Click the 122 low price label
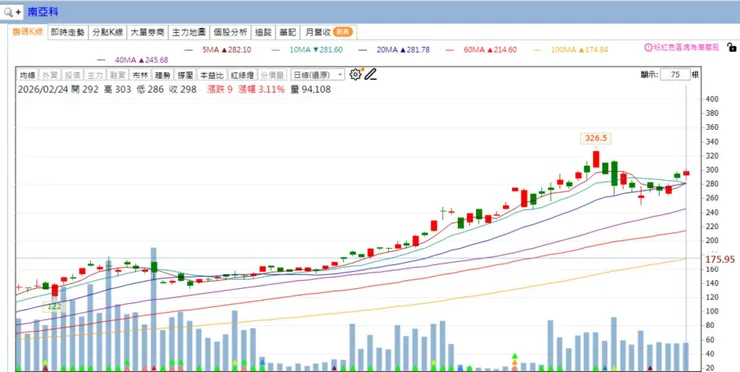The width and height of the screenshot is (740, 372). [x=54, y=307]
